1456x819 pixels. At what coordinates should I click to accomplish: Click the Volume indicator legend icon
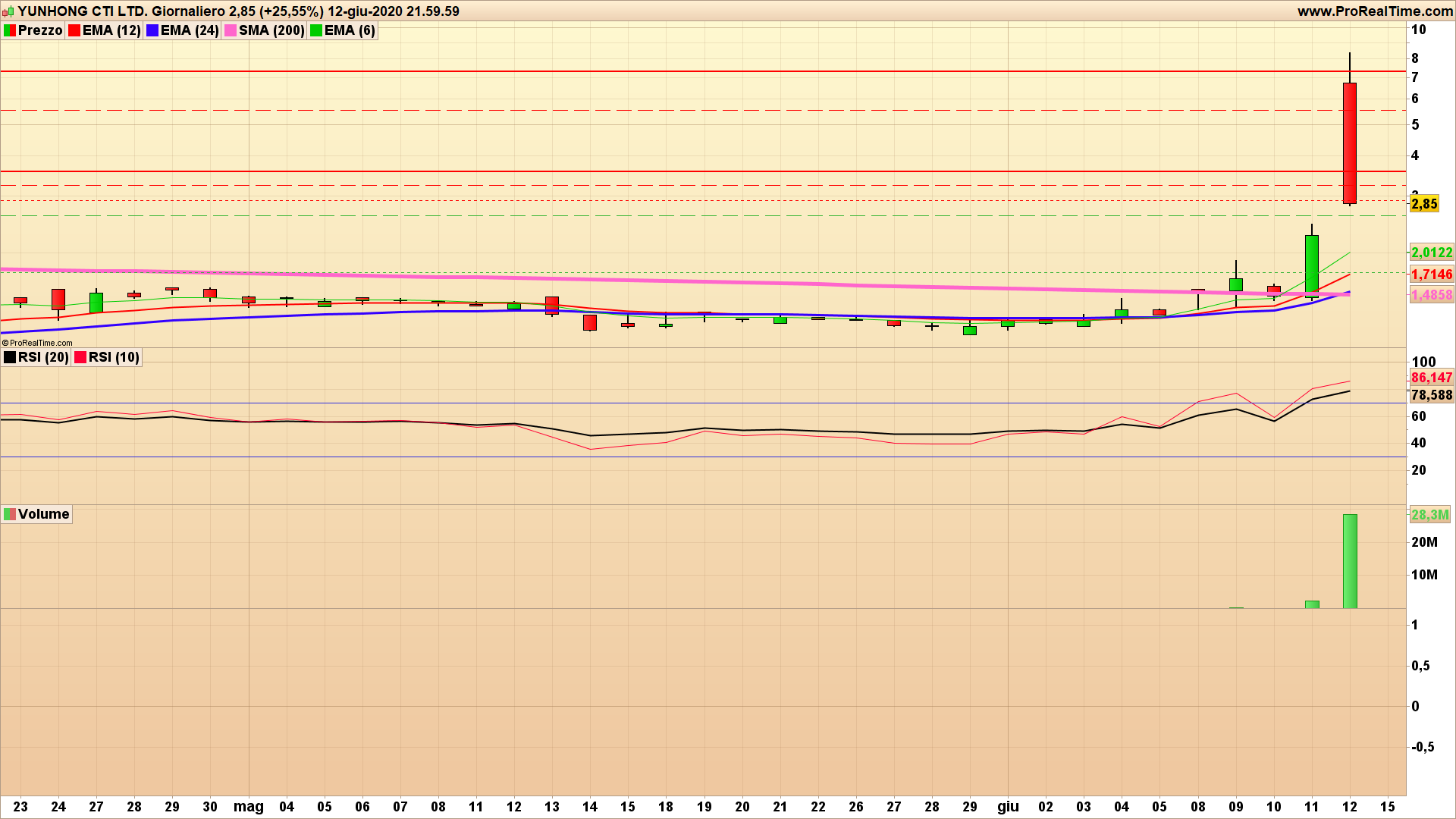click(10, 514)
